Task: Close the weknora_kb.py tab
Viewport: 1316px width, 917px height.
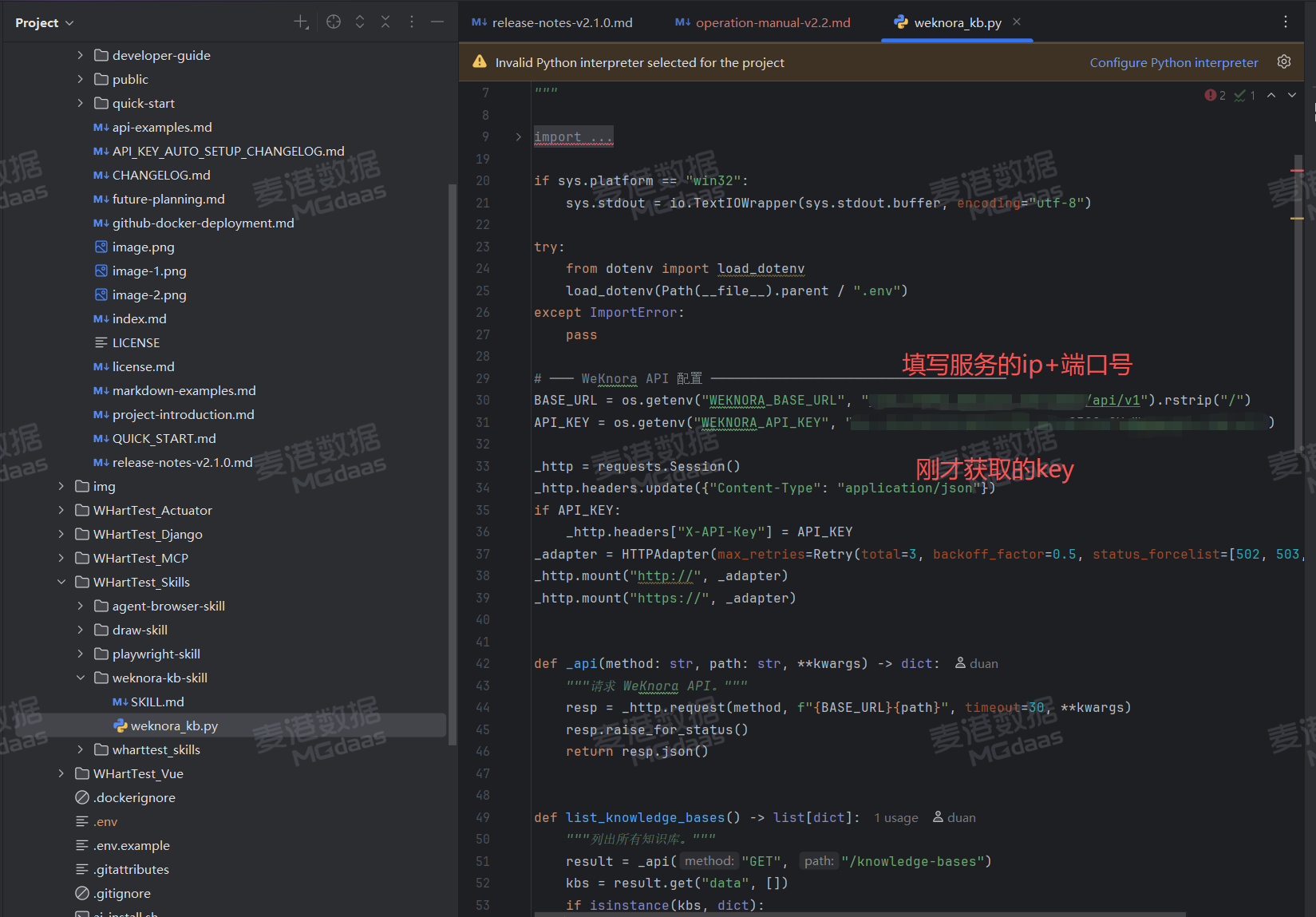Action: (x=1017, y=22)
